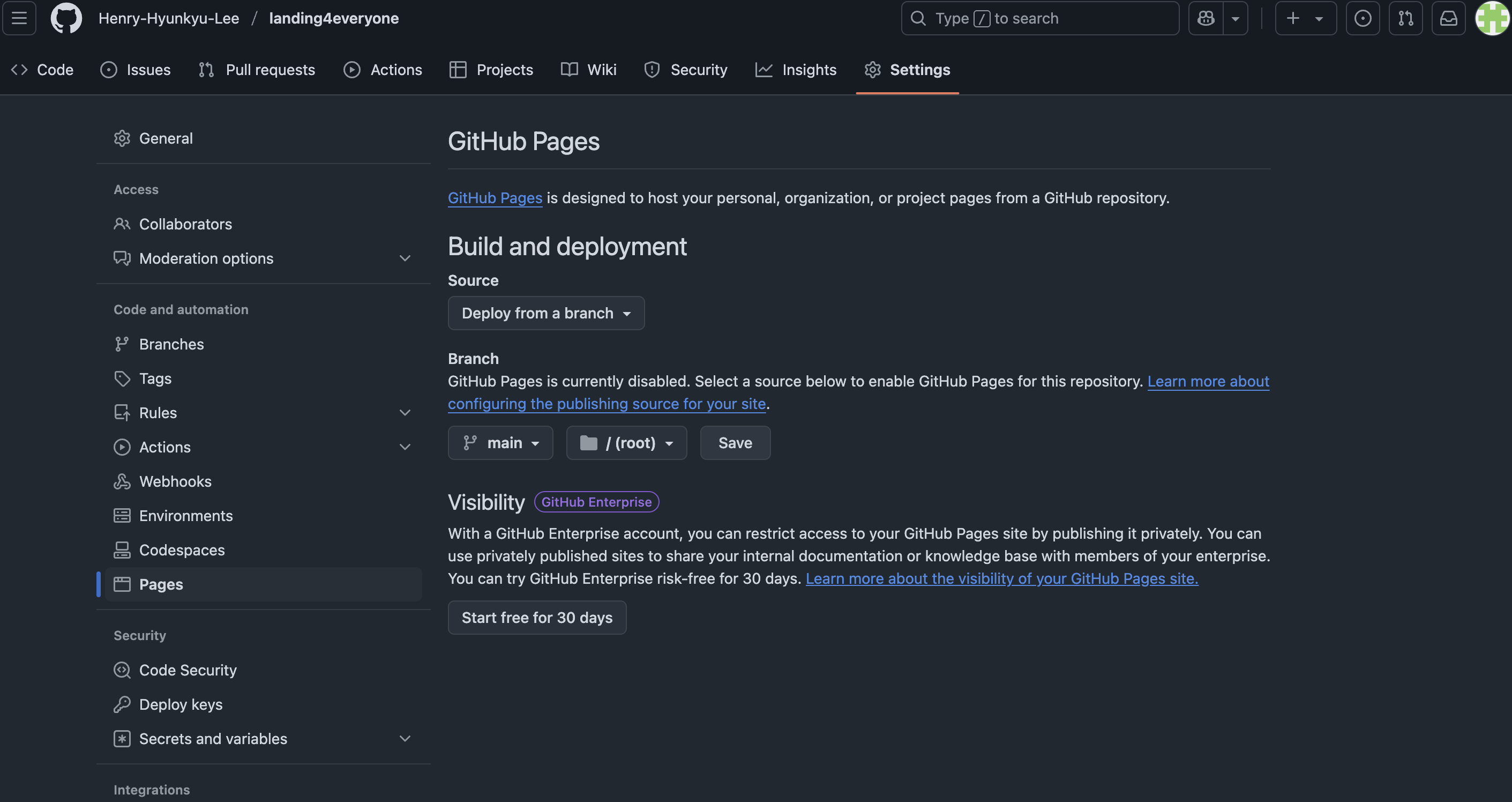
Task: Click the Deploy keys key icon
Action: [x=122, y=704]
